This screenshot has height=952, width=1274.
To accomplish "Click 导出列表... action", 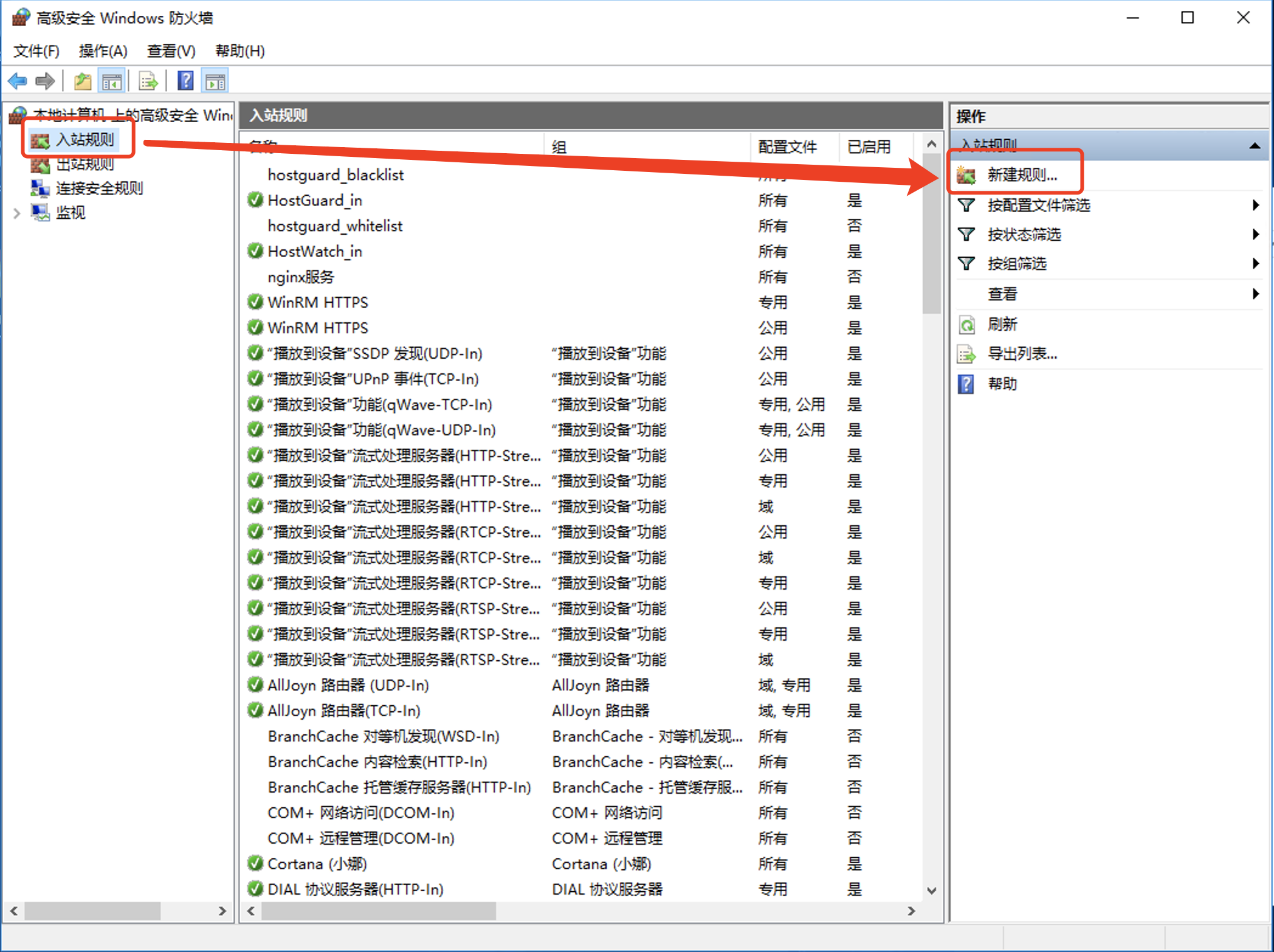I will 1022,354.
